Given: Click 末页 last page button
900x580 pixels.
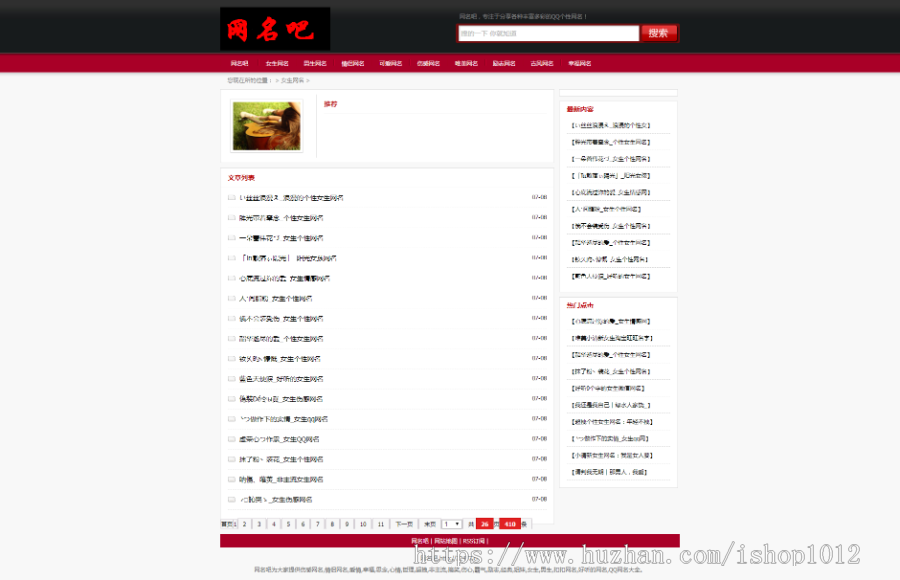Looking at the screenshot, I should (430, 524).
